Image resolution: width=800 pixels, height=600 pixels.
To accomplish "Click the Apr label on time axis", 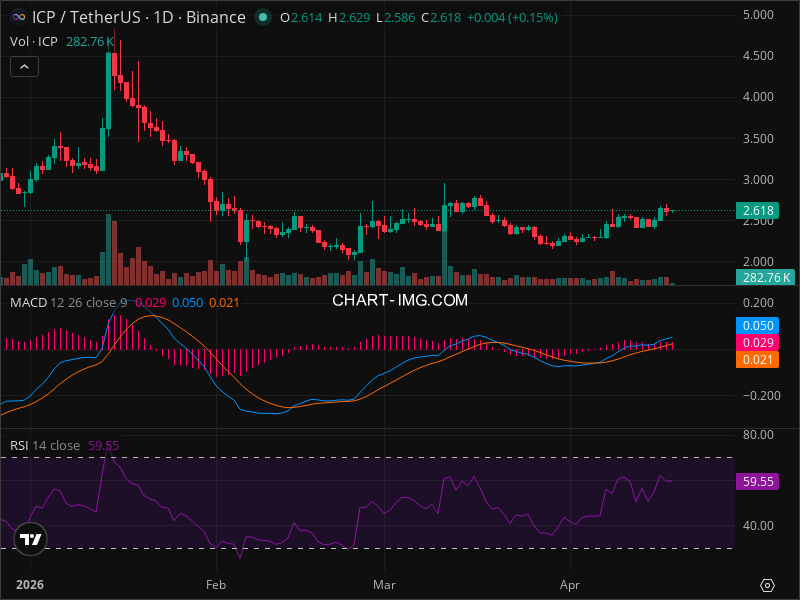I will 569,585.
